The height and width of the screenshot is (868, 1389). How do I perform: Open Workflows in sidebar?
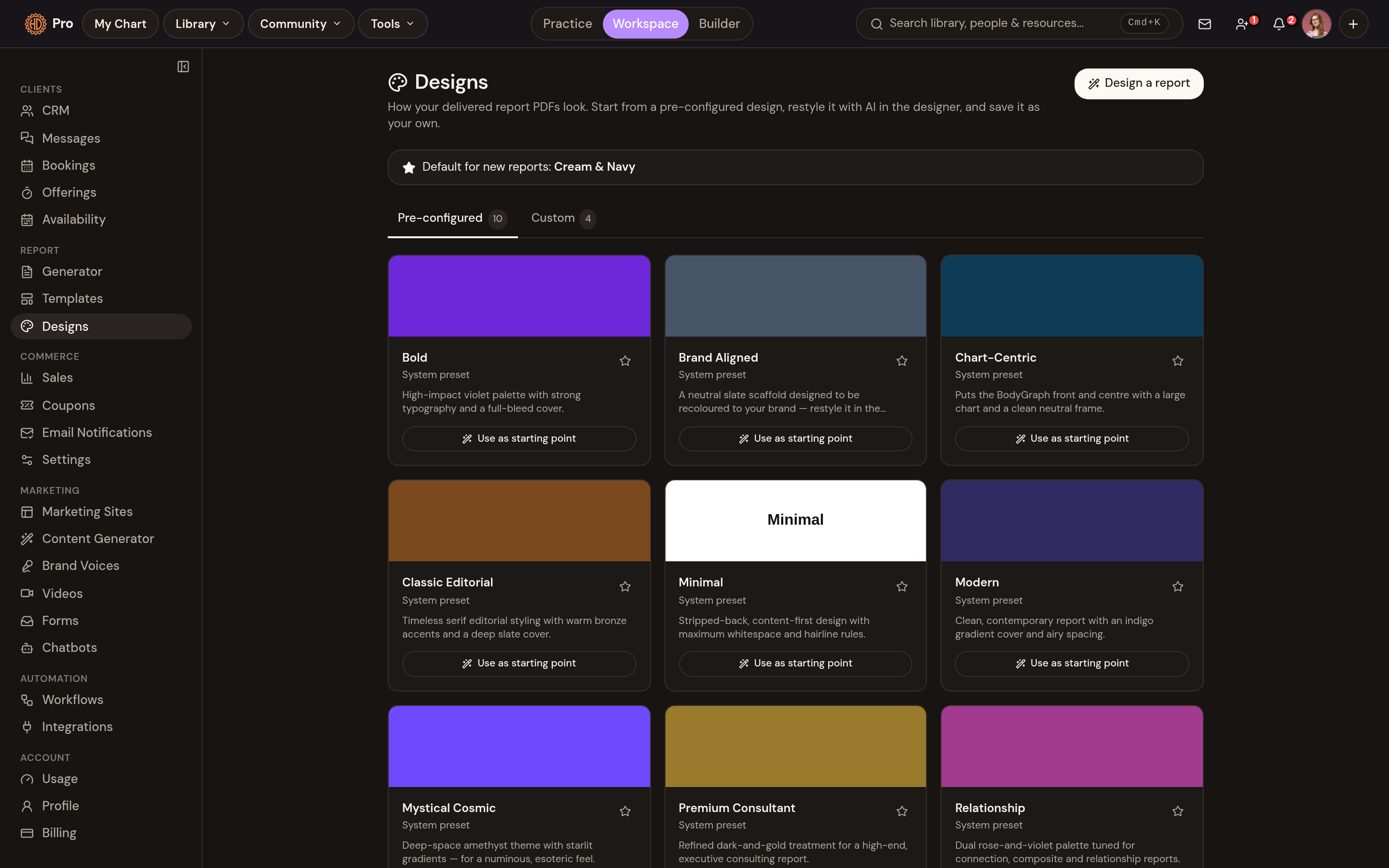point(101,700)
